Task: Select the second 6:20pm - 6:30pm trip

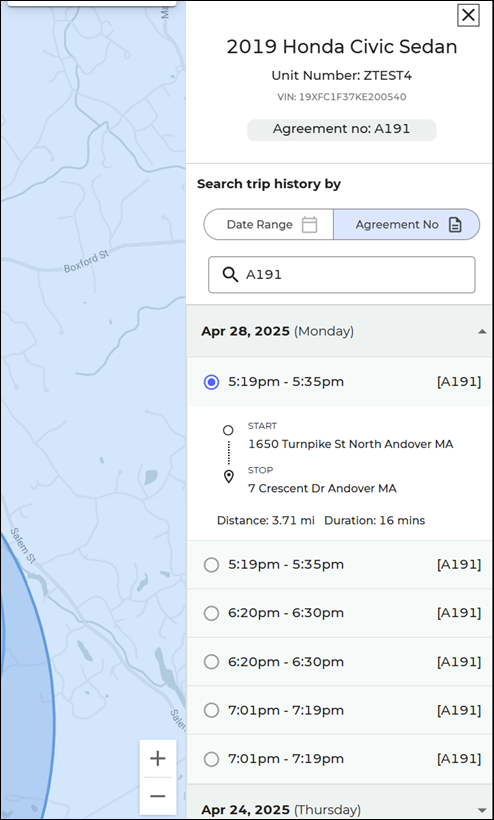Action: [x=339, y=662]
